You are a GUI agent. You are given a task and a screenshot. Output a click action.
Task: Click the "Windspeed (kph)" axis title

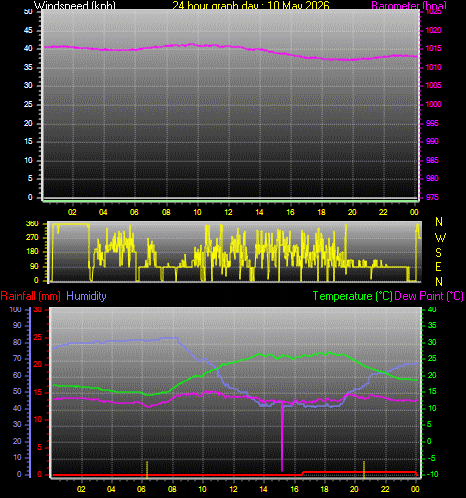point(75,5)
